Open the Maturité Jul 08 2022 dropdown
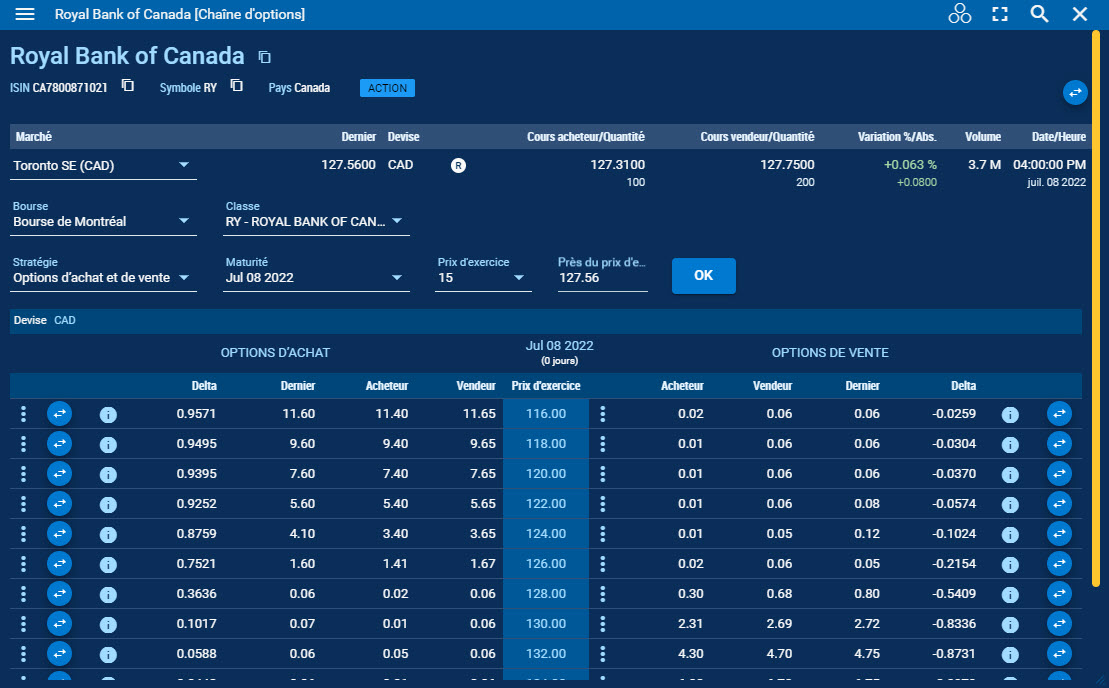This screenshot has height=688, width=1109. (397, 278)
